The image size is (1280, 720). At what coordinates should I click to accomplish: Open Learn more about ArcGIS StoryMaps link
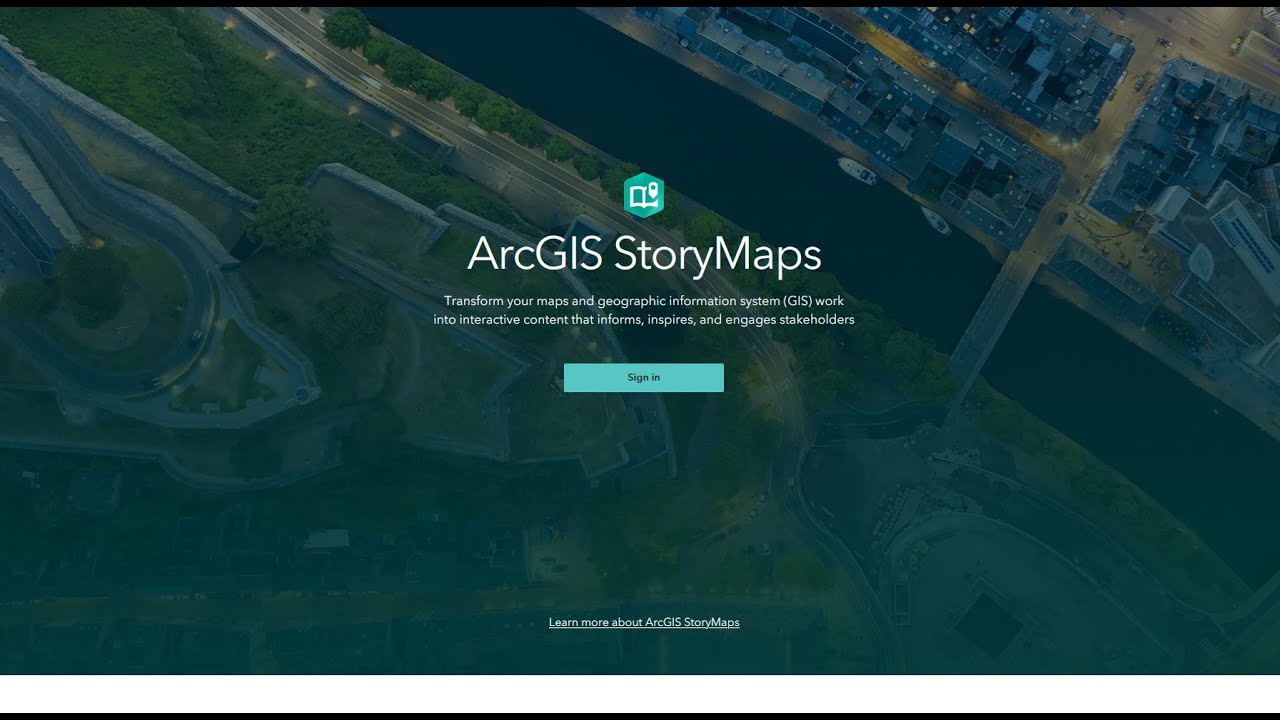tap(644, 622)
